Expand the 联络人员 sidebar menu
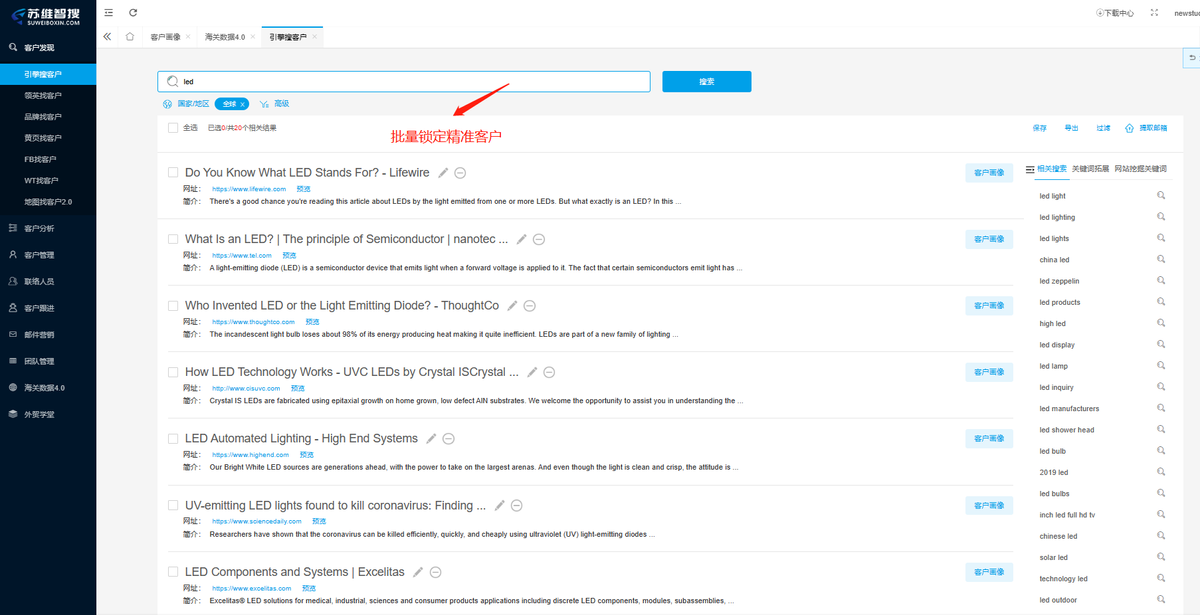Viewport: 1200px width, 615px height. pyautogui.click(x=48, y=282)
